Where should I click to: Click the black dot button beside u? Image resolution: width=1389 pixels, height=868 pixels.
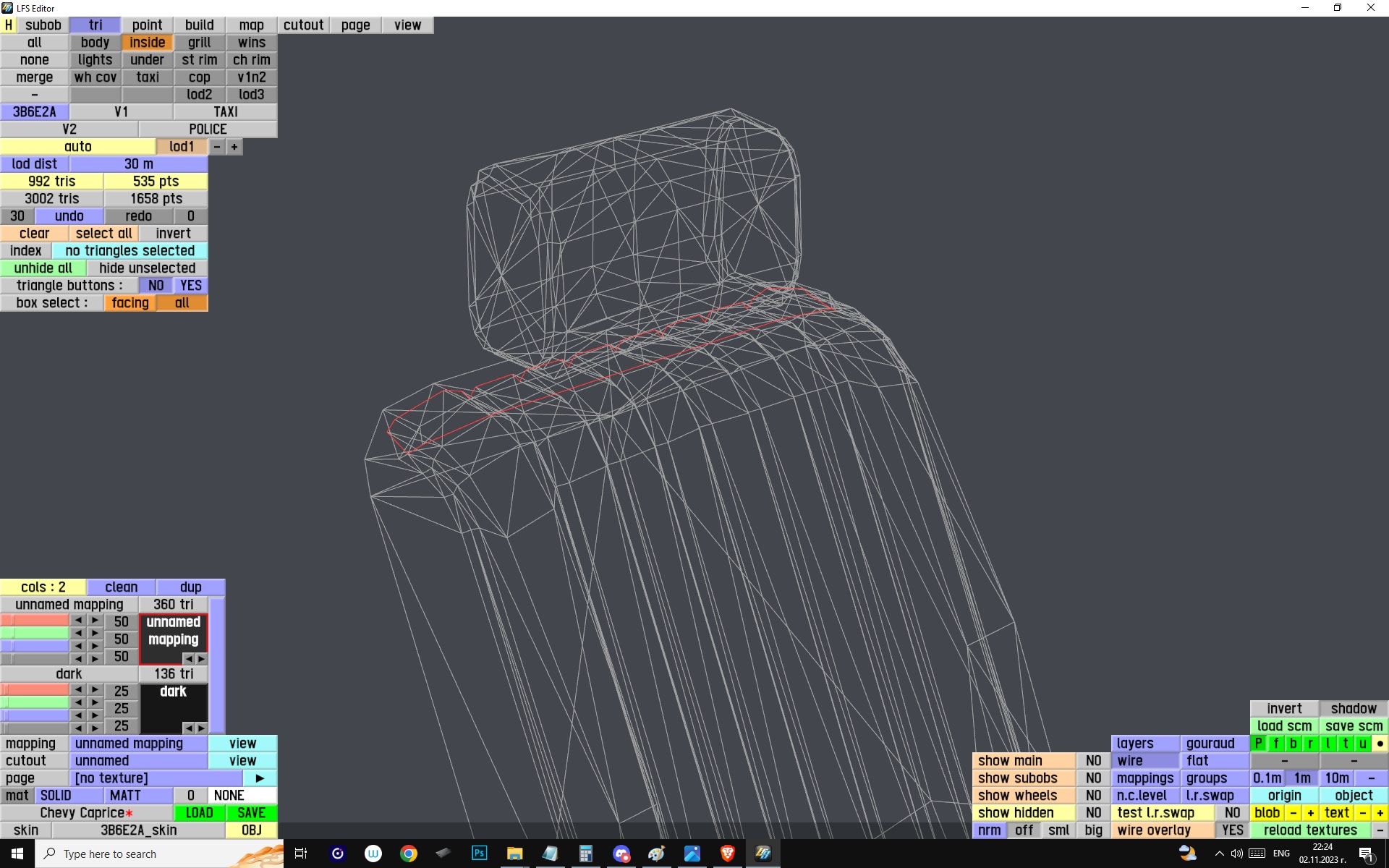(x=1380, y=744)
